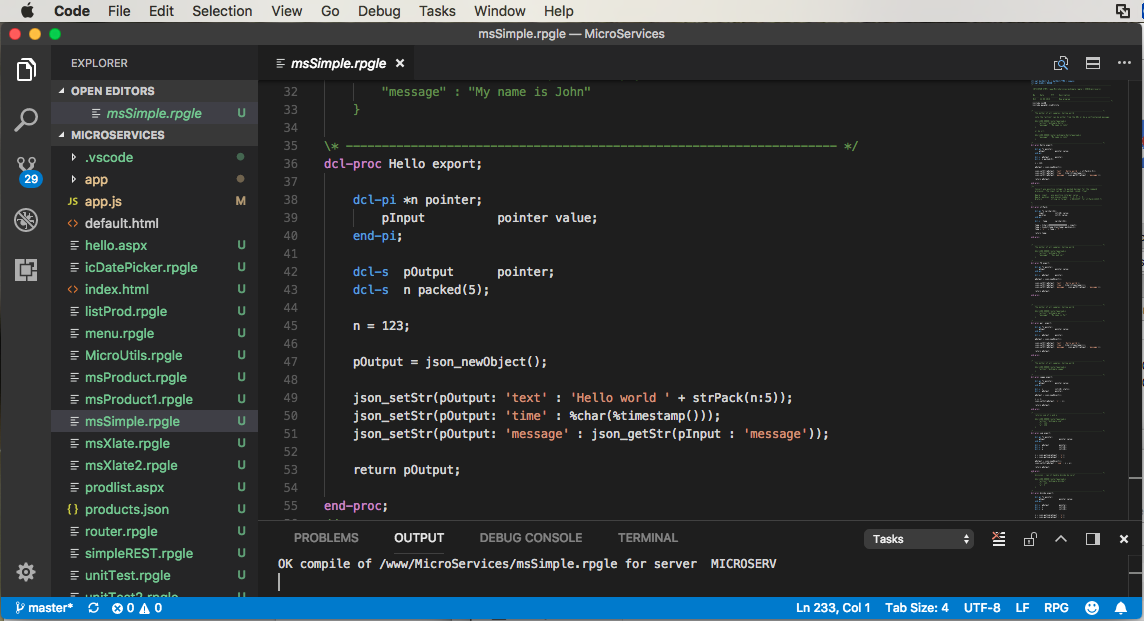Open the Tasks menu in menu bar
This screenshot has height=621, width=1144.
[437, 11]
